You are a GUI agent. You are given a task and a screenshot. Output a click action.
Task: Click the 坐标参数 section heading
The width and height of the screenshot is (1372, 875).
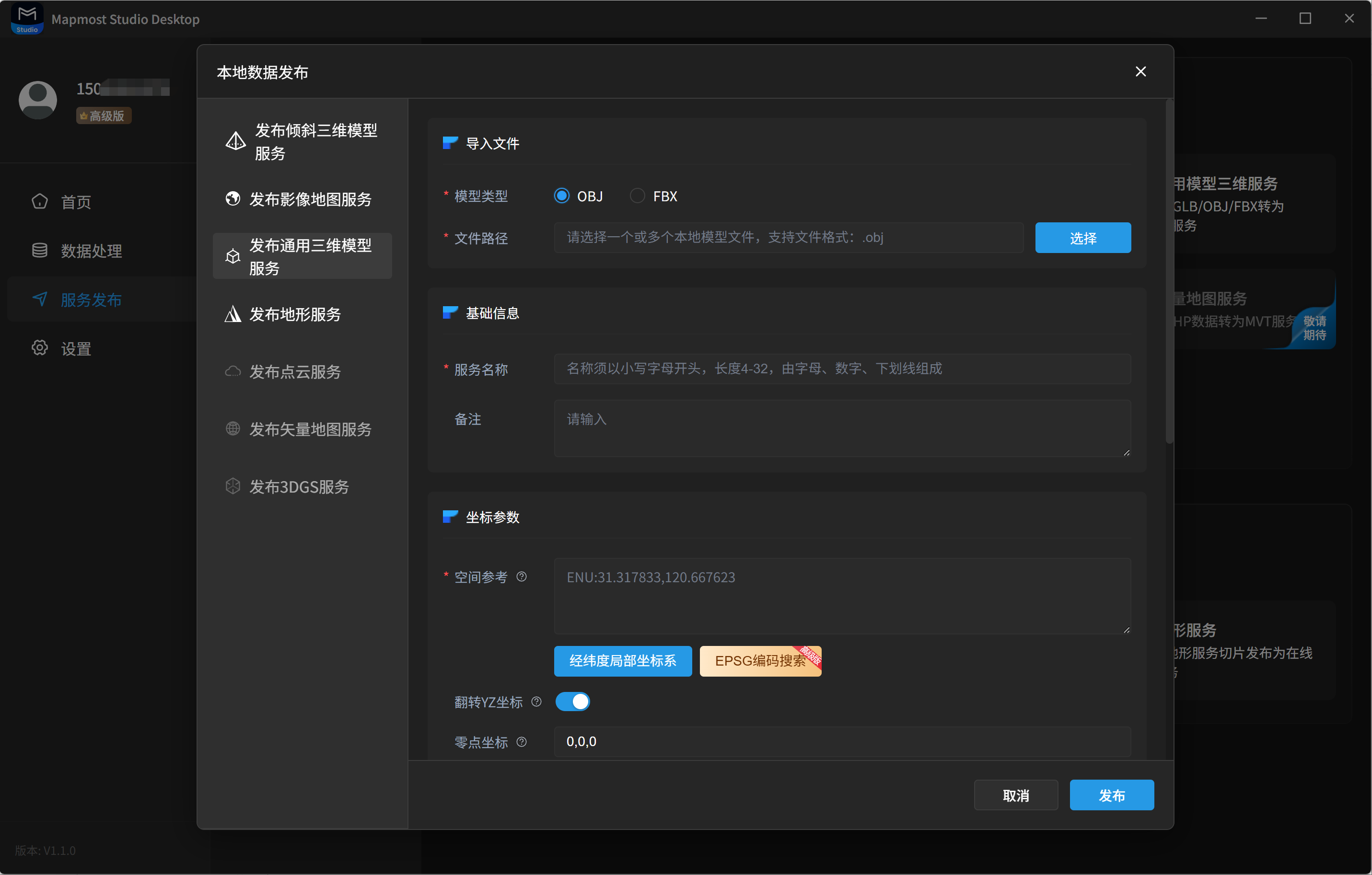[492, 517]
